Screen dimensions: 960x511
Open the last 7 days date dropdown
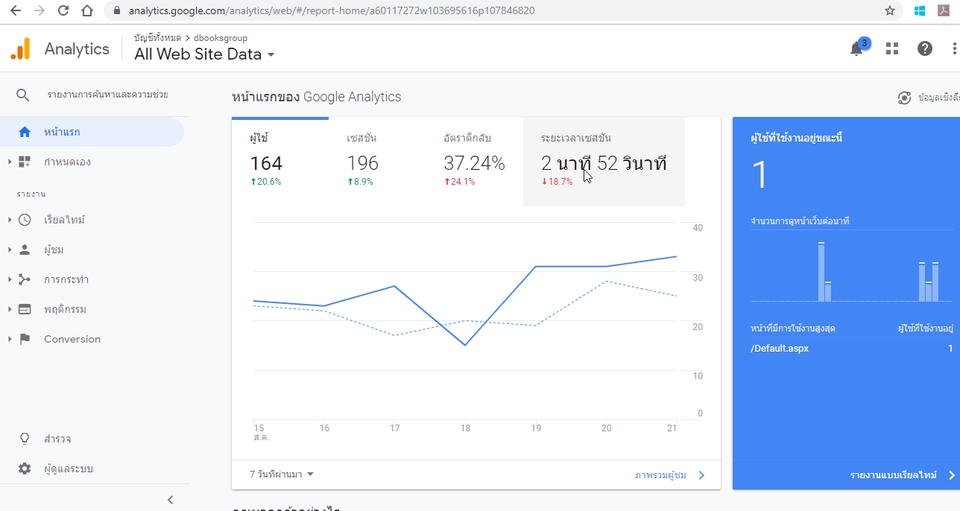(282, 474)
